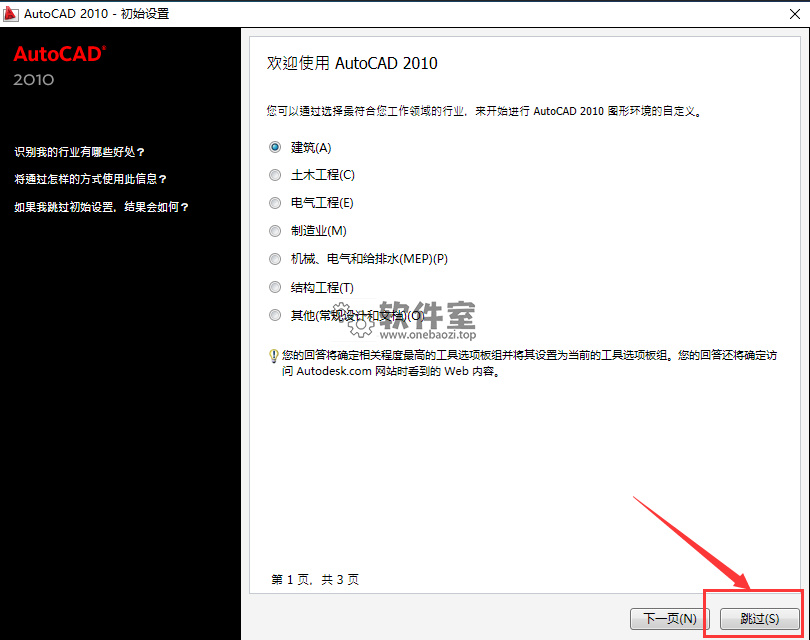The width and height of the screenshot is (810, 640).
Task: Open link 识别我的行业有哪些好处？
Action: [x=79, y=152]
